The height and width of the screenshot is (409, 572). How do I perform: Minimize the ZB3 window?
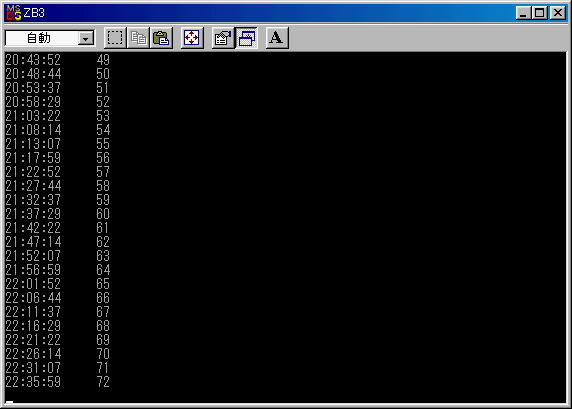pos(523,13)
